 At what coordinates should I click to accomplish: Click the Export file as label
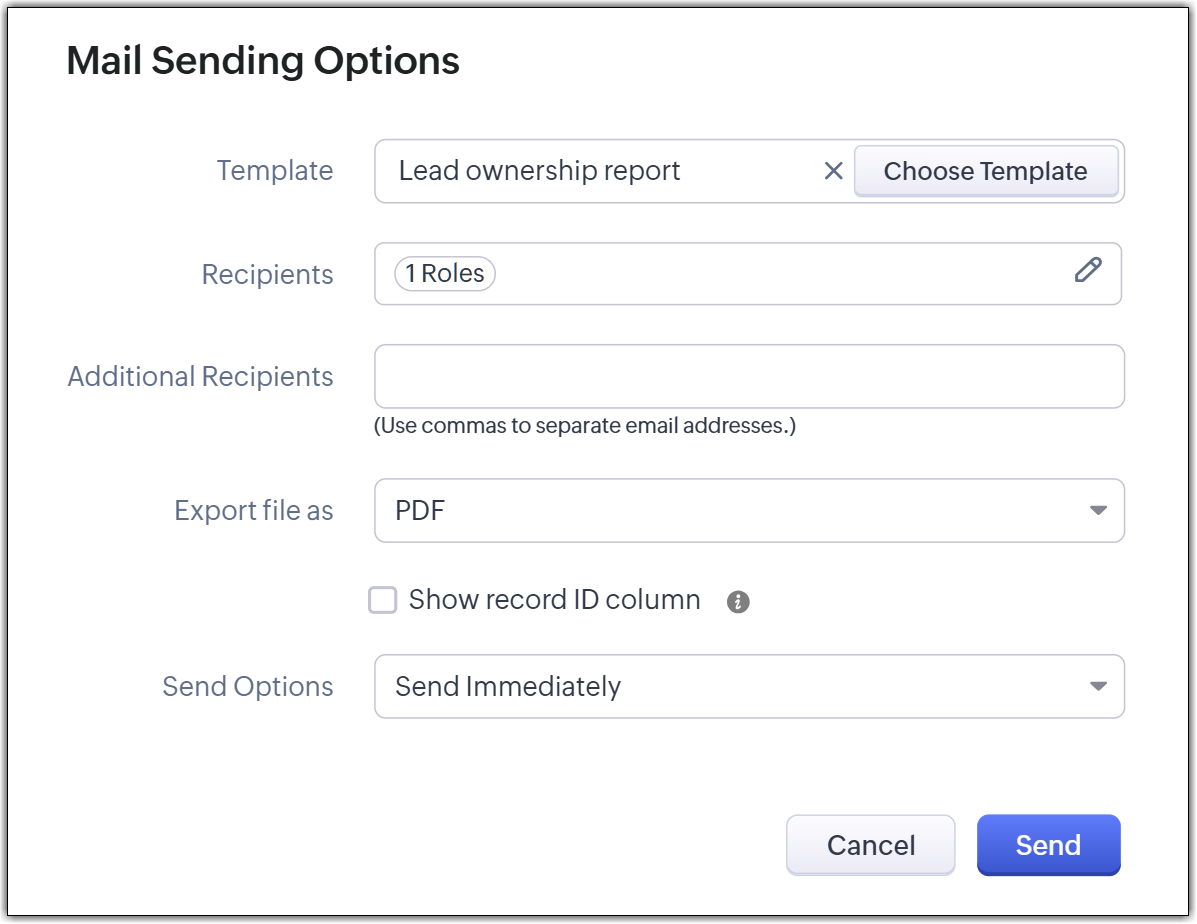253,511
